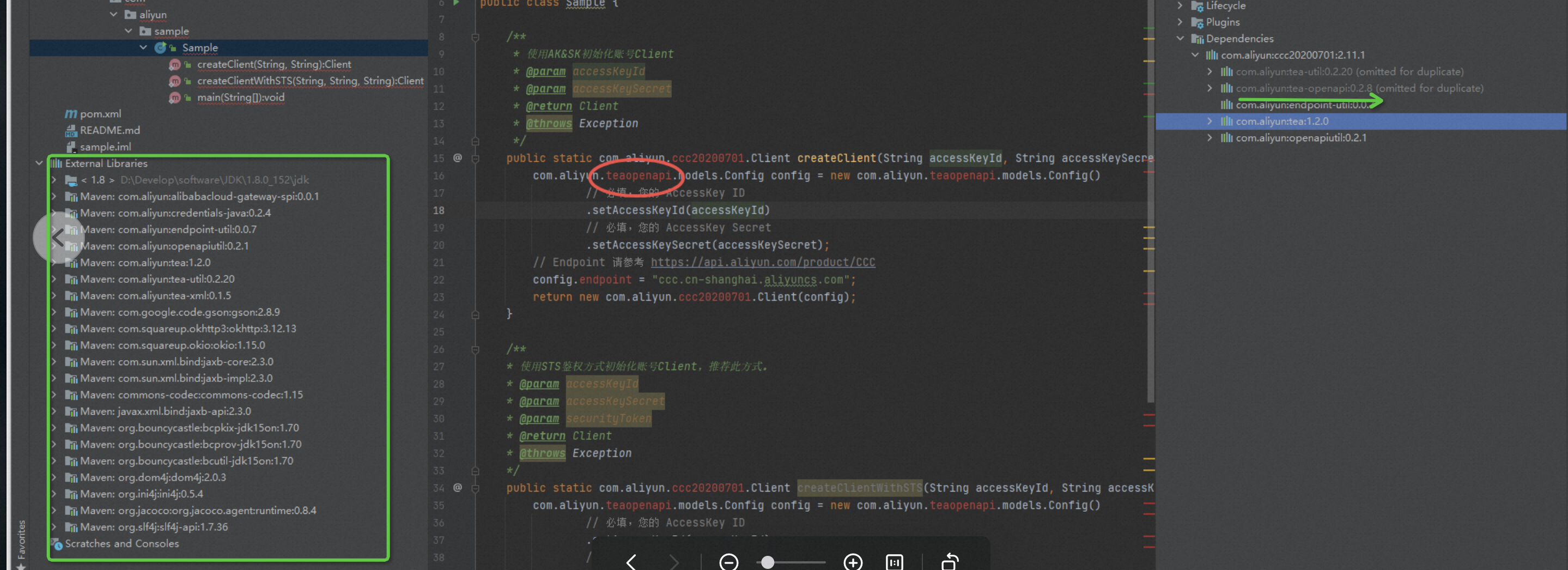
Task: Click the main method icon
Action: (x=175, y=97)
